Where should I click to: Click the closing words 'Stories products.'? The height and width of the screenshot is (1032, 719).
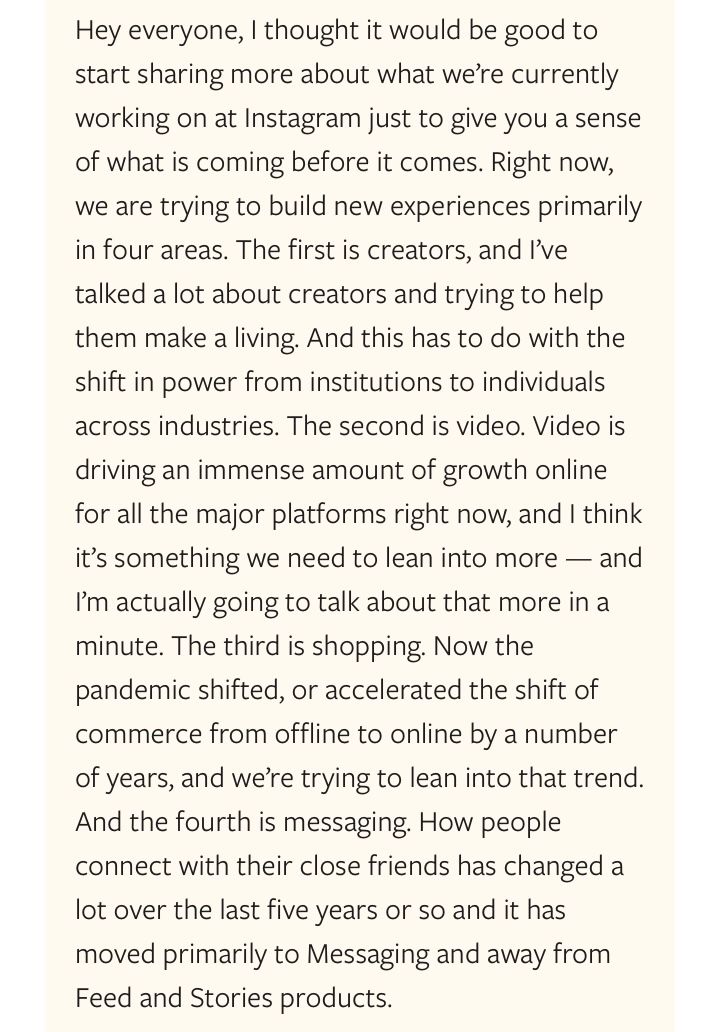pyautogui.click(x=291, y=998)
